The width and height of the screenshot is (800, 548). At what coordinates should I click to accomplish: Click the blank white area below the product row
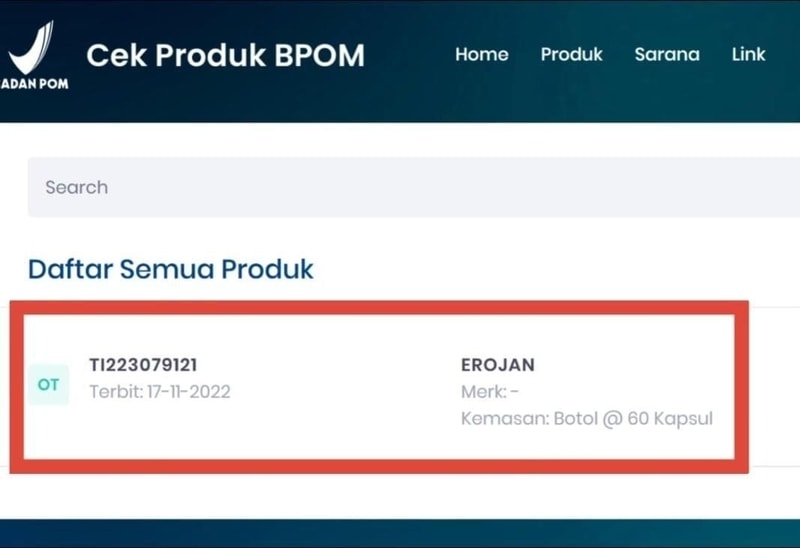[x=400, y=496]
